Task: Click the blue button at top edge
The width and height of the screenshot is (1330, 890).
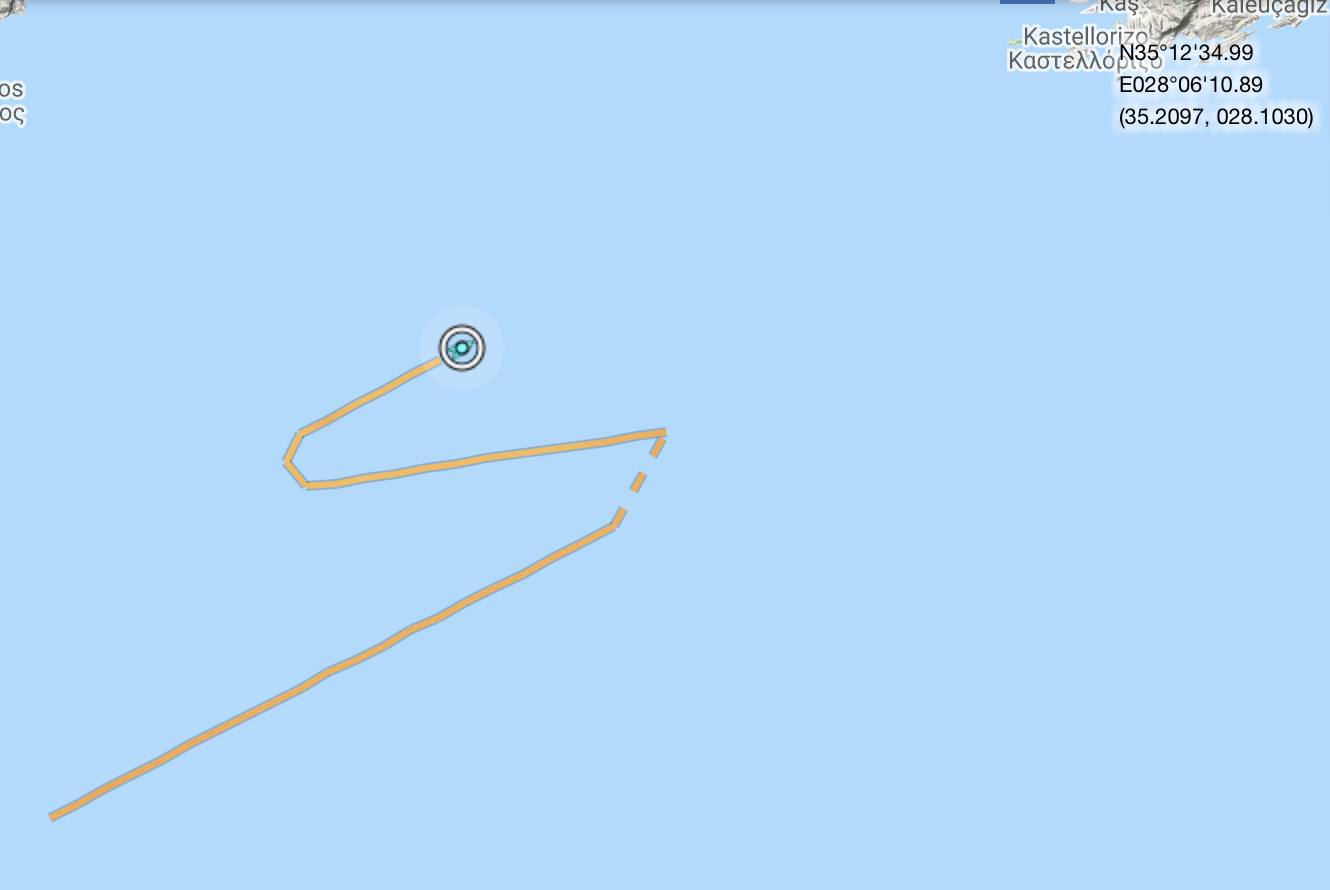Action: point(1027,2)
